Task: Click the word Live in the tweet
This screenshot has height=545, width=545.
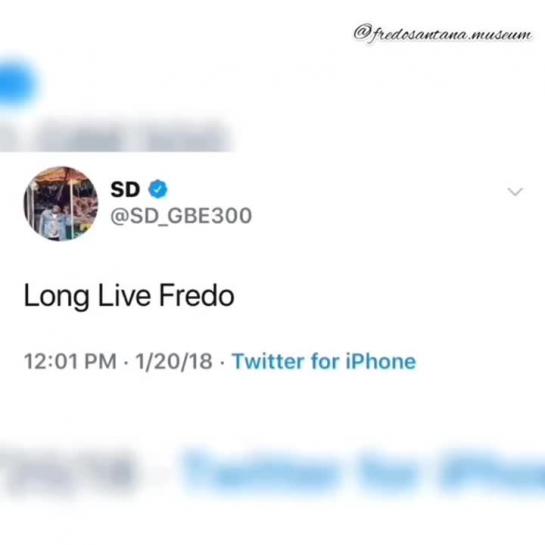Action: coord(124,295)
